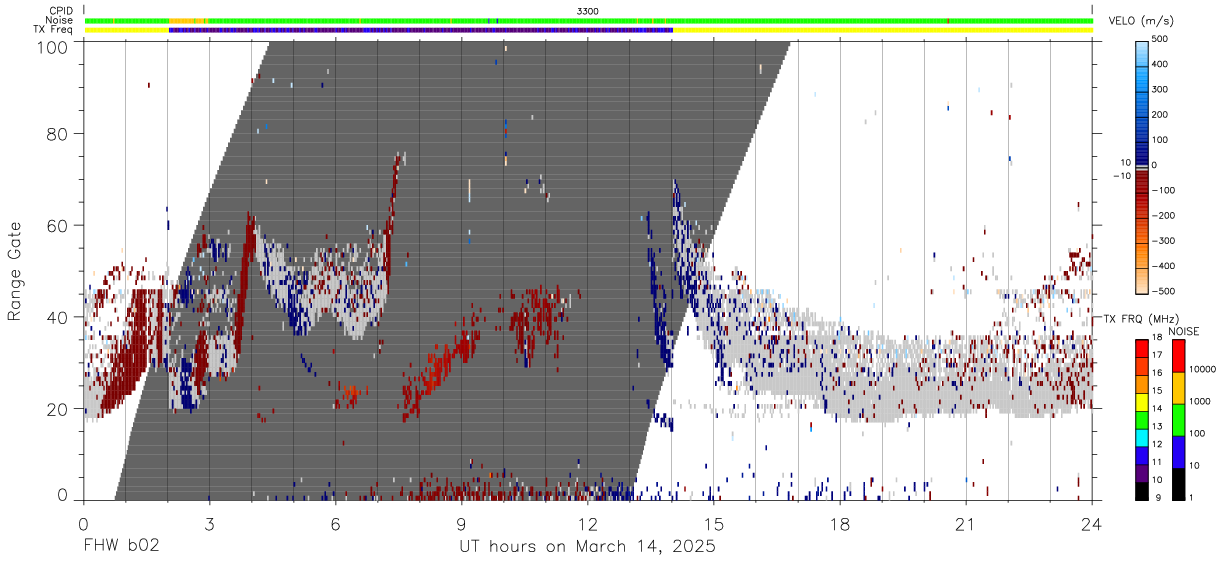
Task: Click the 40 tick on the Range Gate axis
Action: coord(57,317)
